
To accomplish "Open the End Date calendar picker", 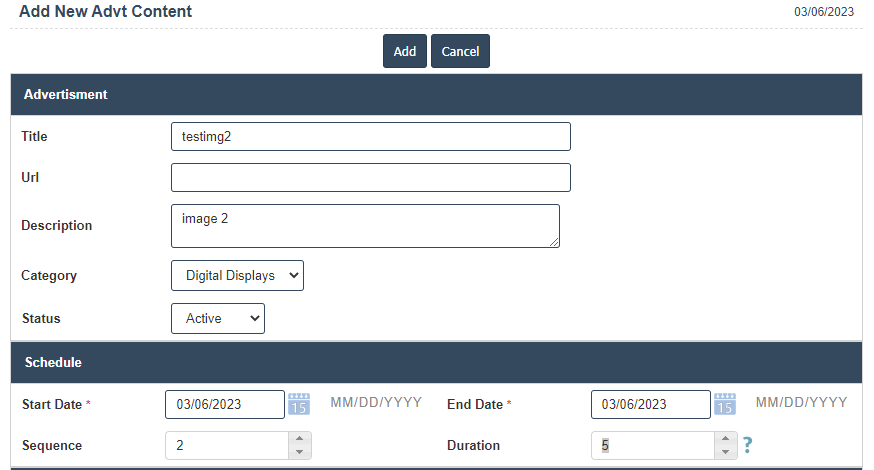I will click(x=725, y=404).
